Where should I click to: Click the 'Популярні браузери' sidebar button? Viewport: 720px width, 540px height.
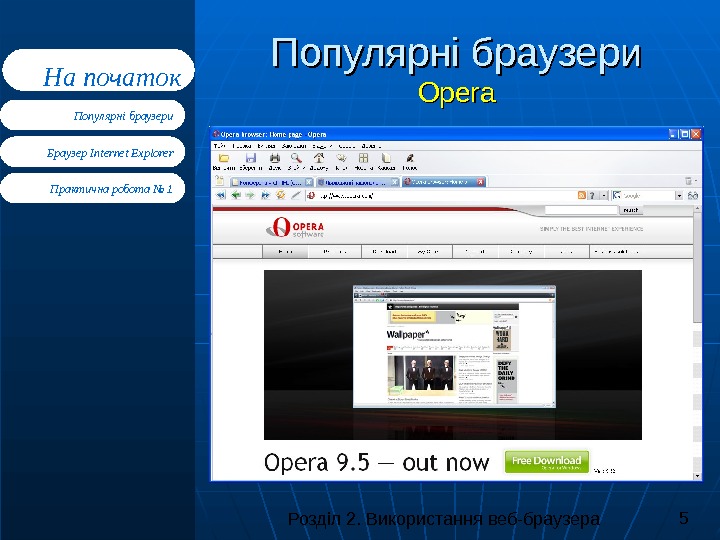[93, 115]
